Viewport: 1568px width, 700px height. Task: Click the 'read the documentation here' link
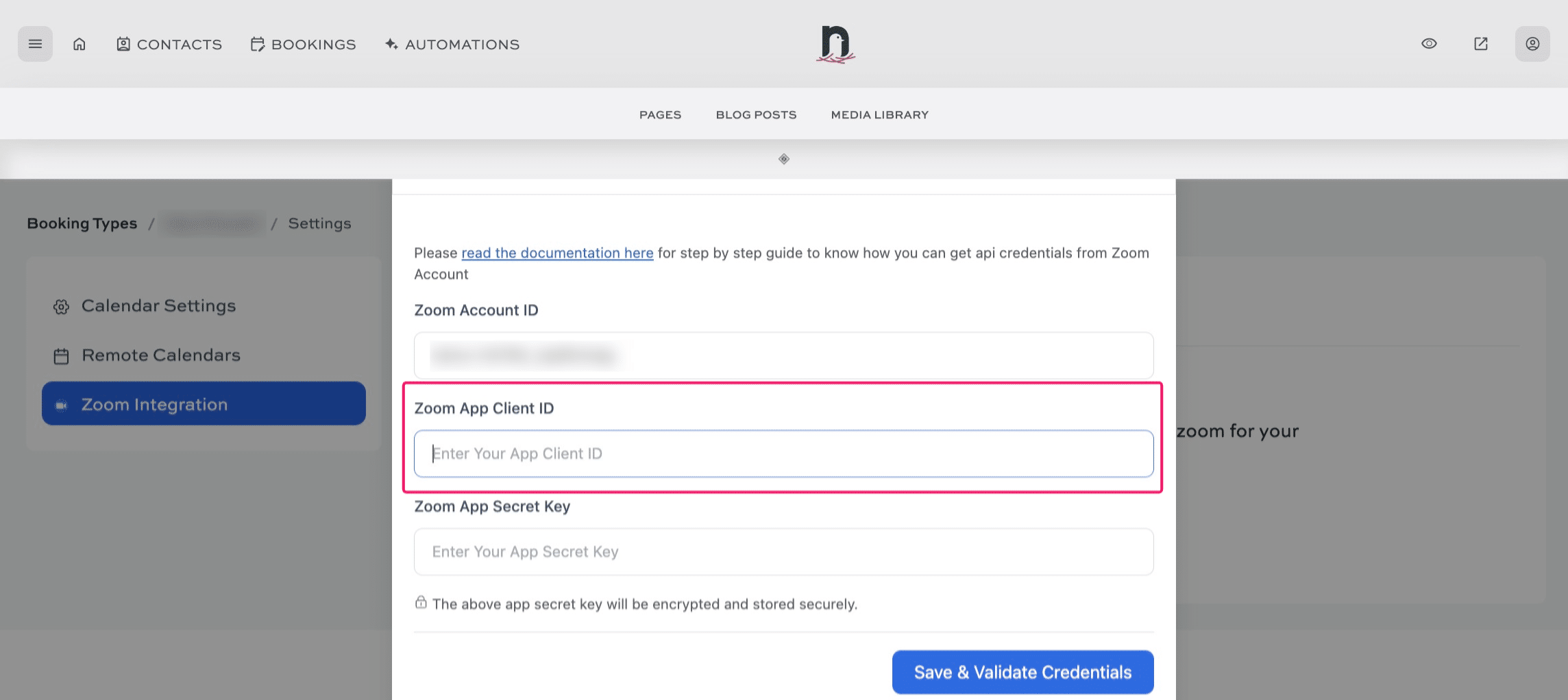click(557, 253)
